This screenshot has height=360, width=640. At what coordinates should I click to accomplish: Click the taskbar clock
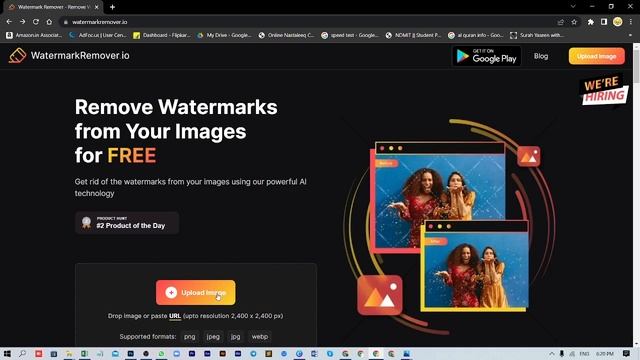(x=604, y=354)
